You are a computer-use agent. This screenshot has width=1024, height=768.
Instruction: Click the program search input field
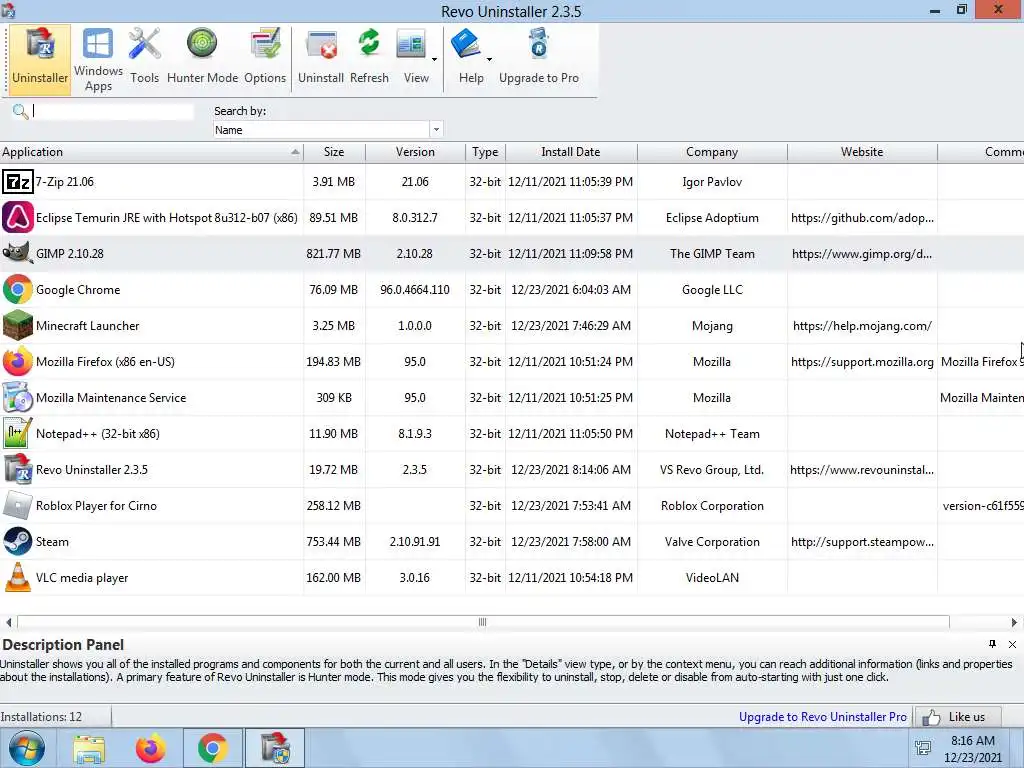click(x=112, y=112)
